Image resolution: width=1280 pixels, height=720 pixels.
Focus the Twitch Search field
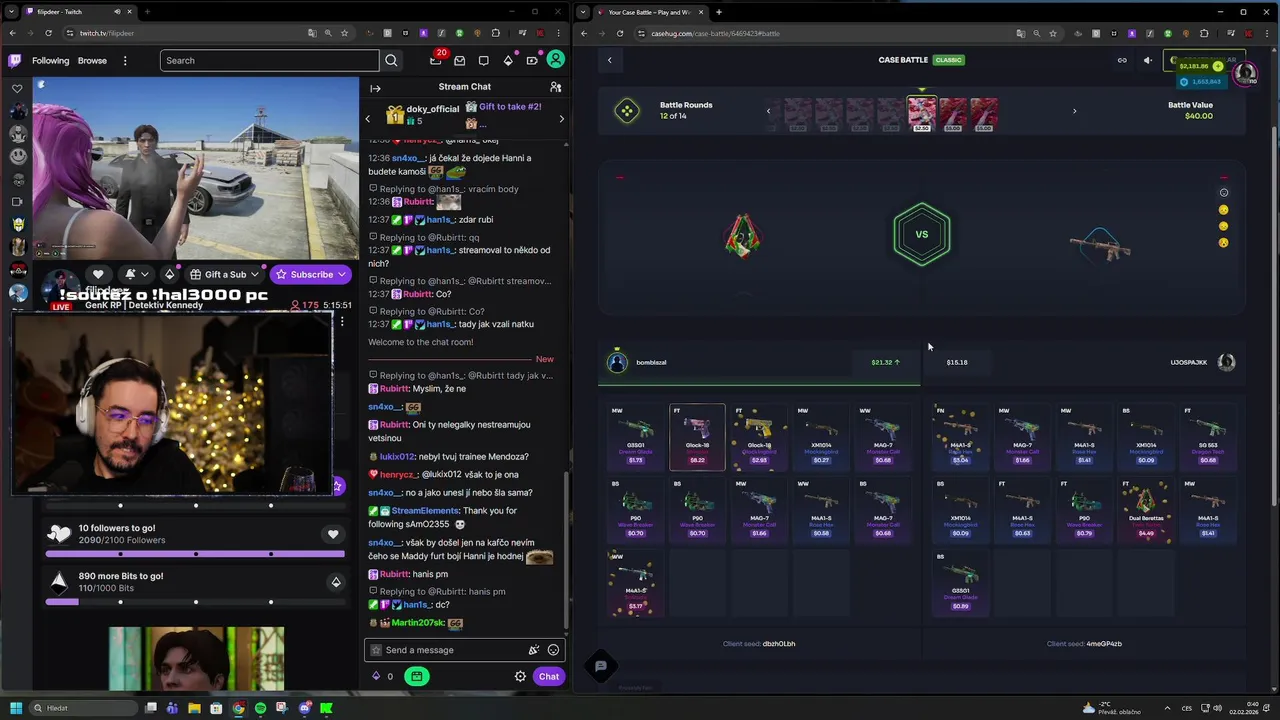(269, 60)
